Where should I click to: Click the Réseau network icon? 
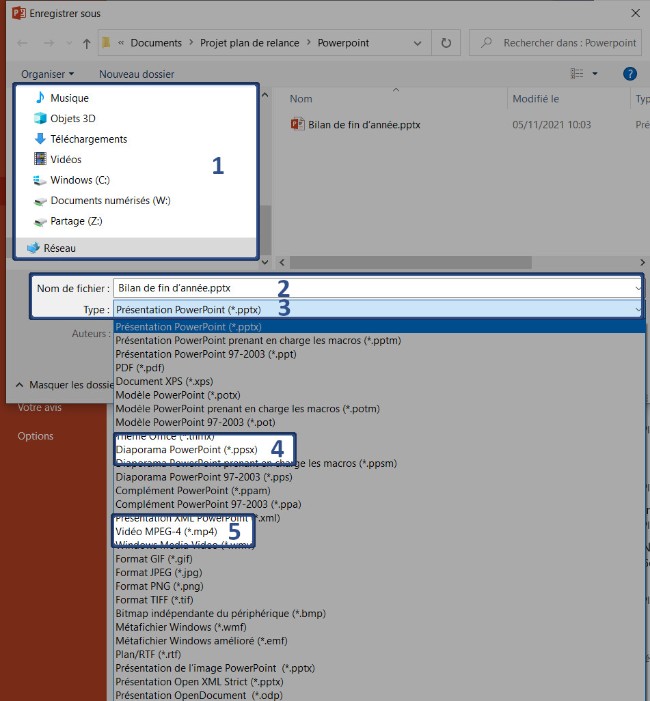33,248
